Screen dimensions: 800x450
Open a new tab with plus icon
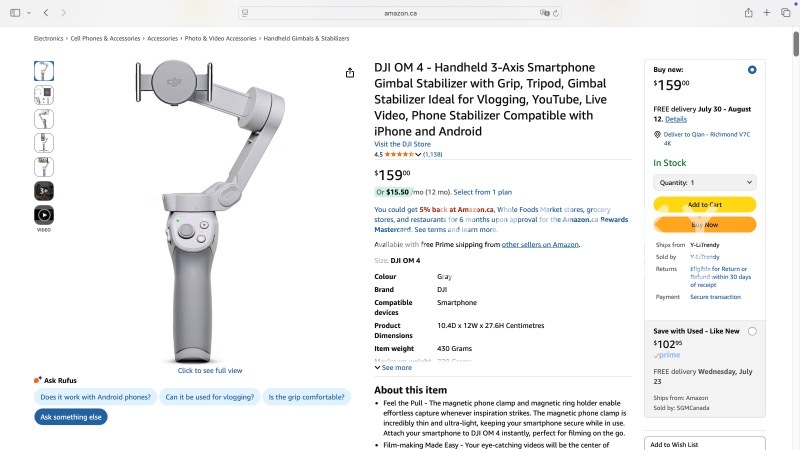[x=767, y=13]
